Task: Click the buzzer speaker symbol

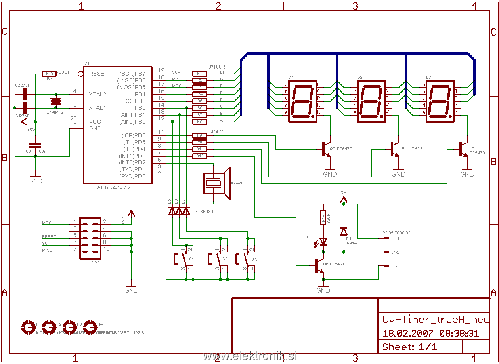Action: click(x=217, y=184)
